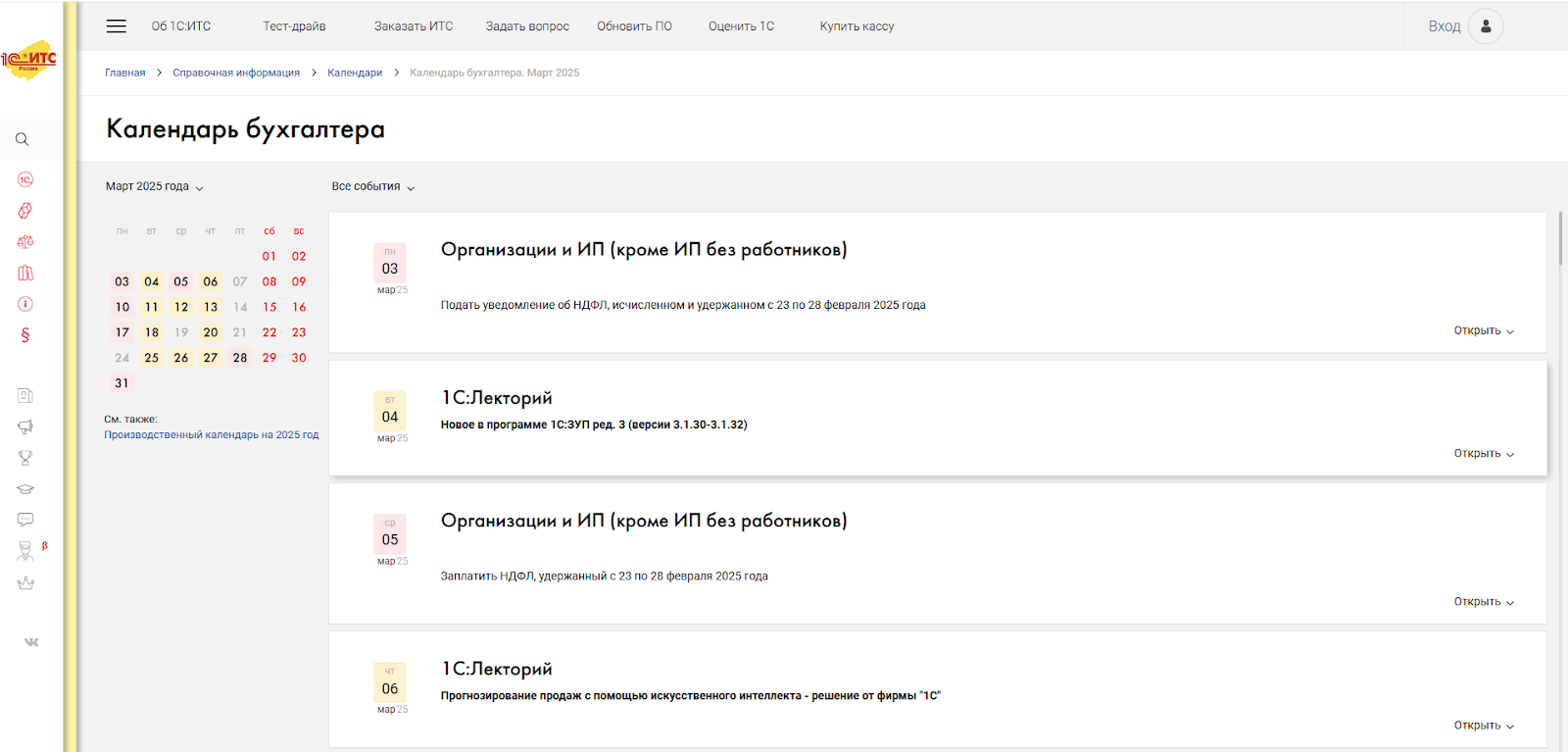Select Saturday 08 in the calendar
This screenshot has width=1568, height=752.
pos(269,281)
